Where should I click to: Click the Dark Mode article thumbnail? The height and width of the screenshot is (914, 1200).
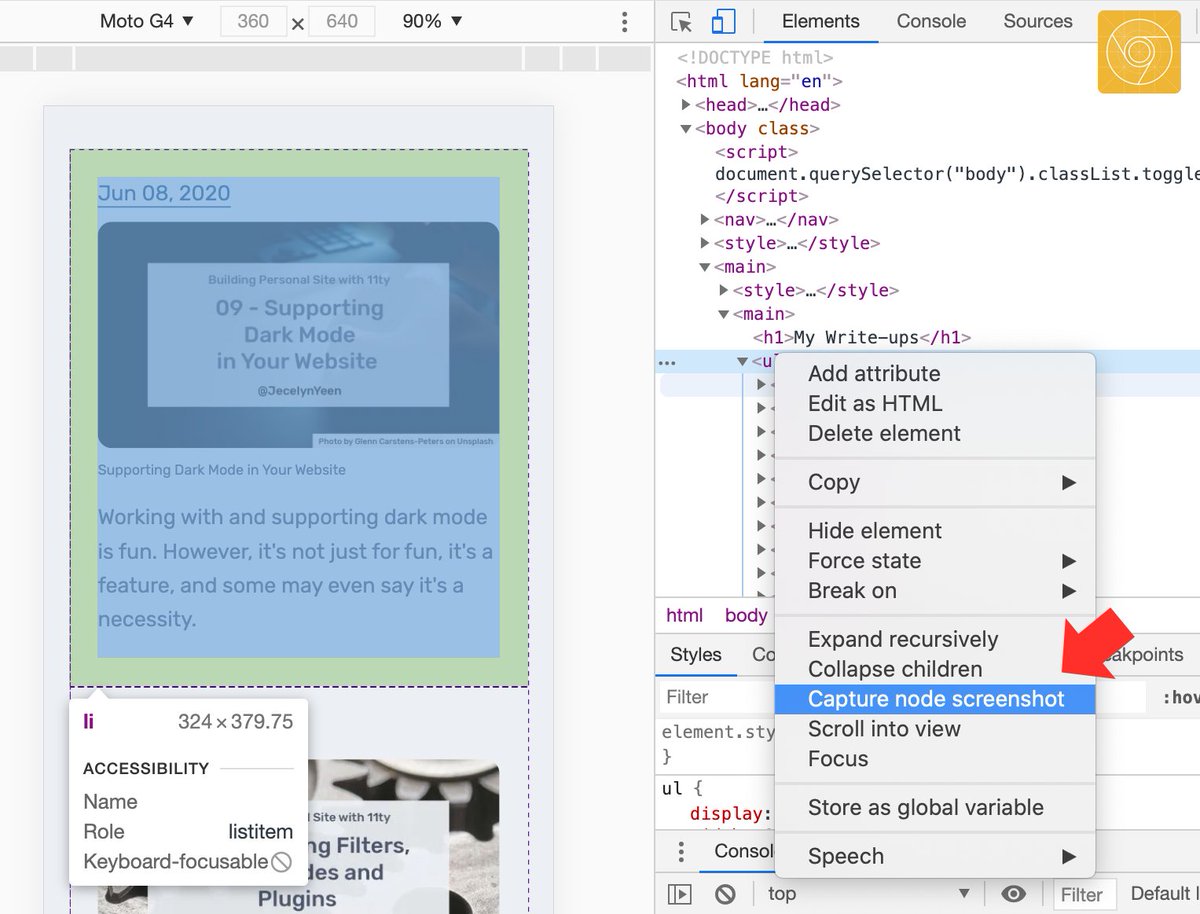(x=298, y=334)
